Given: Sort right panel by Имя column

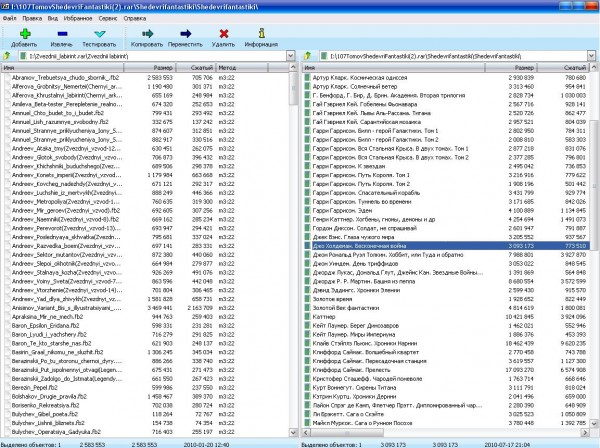Looking at the screenshot, I should (393, 68).
